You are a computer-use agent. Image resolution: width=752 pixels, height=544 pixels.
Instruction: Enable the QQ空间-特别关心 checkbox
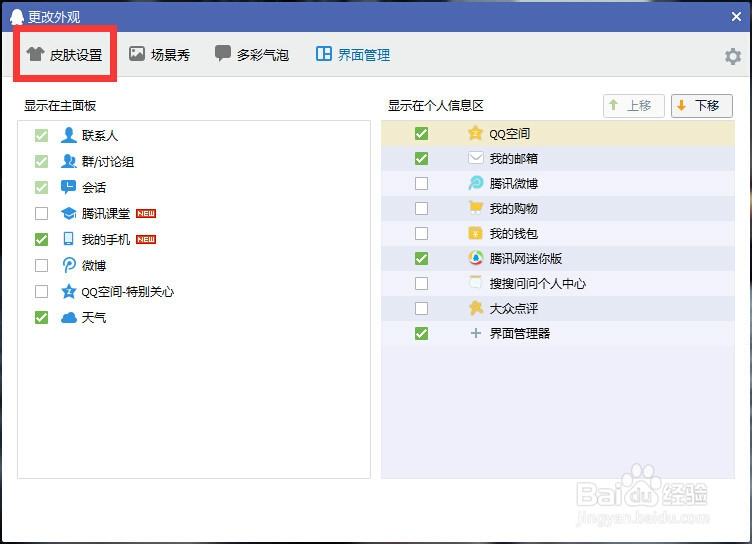[42, 291]
